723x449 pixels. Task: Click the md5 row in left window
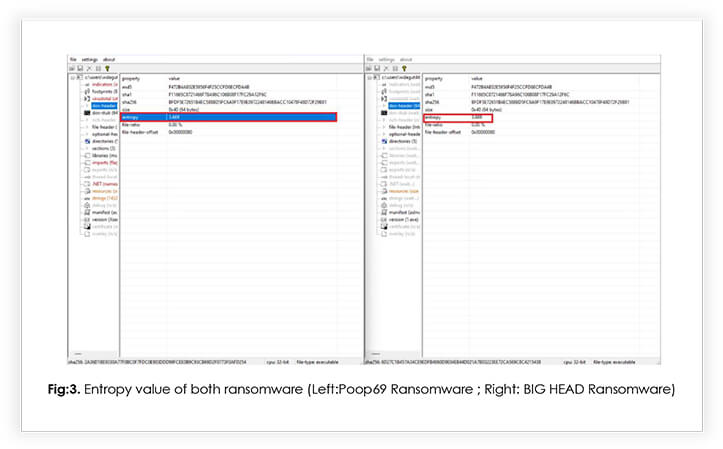click(x=228, y=87)
